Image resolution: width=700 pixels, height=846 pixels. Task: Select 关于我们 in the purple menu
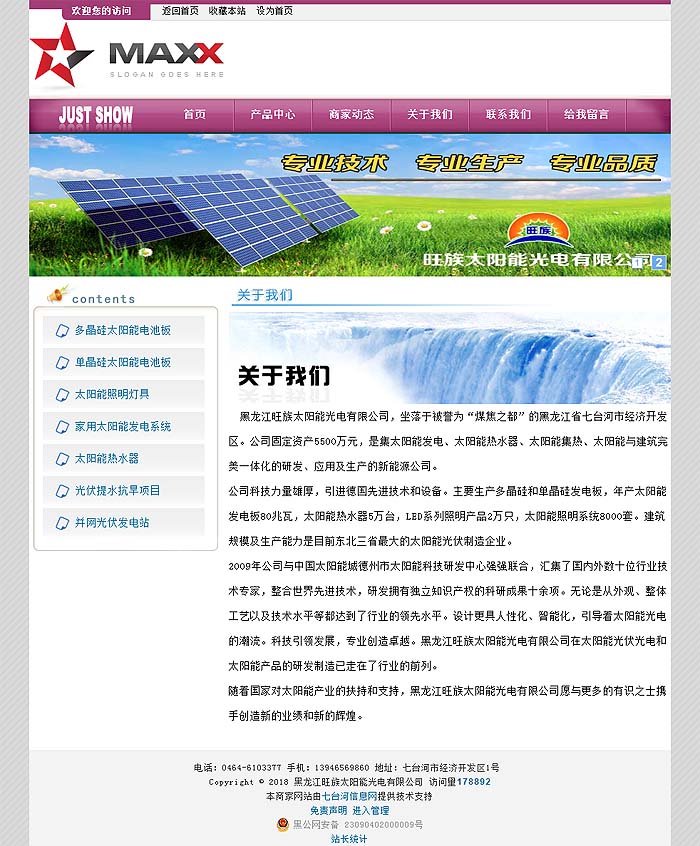pos(430,114)
